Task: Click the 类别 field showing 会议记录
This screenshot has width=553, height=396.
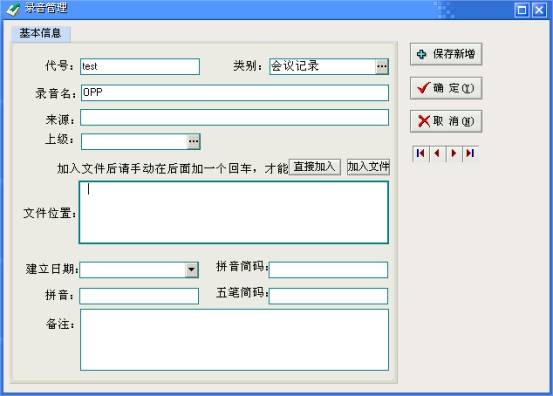Action: 323,66
